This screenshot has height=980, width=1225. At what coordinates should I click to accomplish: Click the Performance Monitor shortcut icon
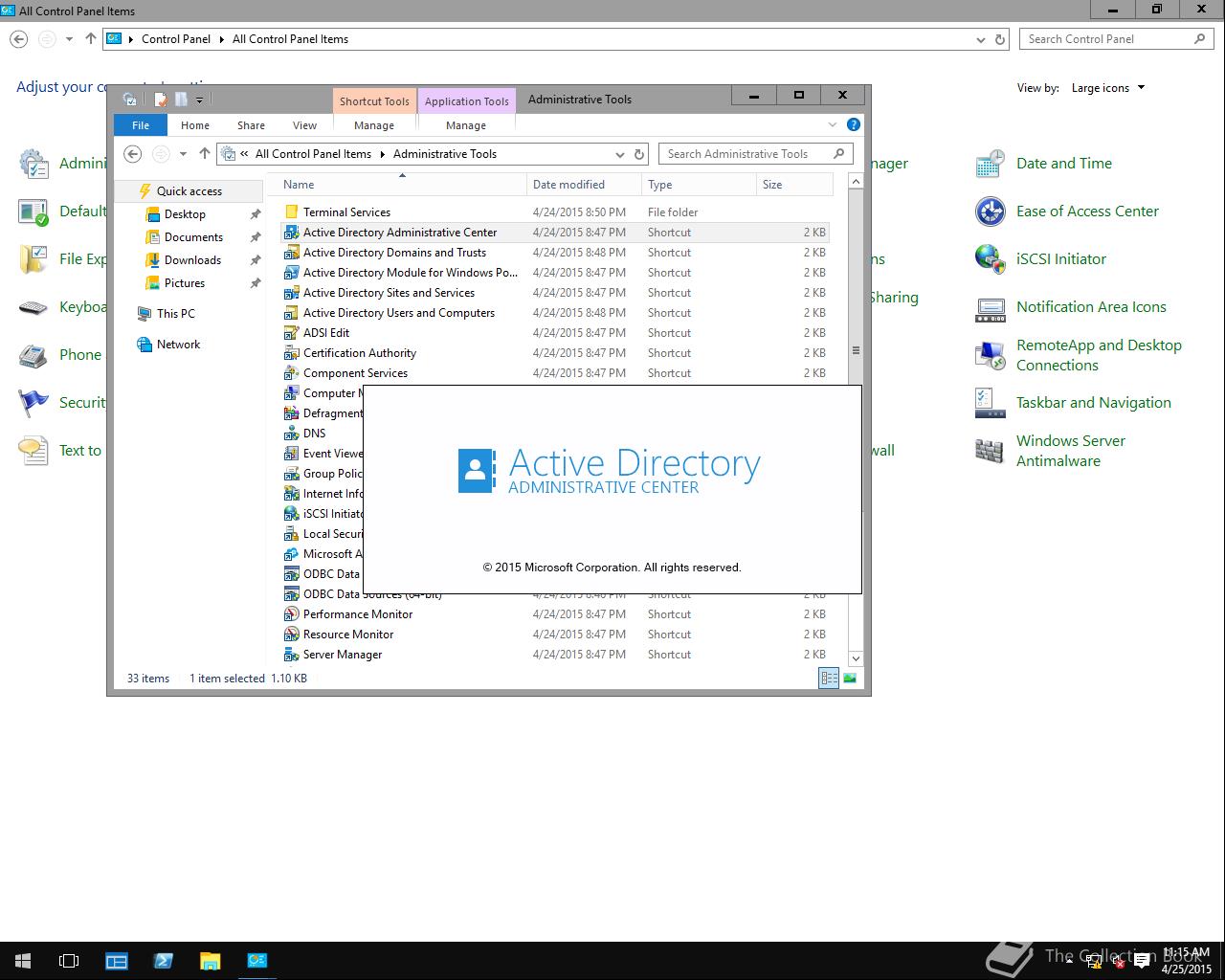click(292, 614)
